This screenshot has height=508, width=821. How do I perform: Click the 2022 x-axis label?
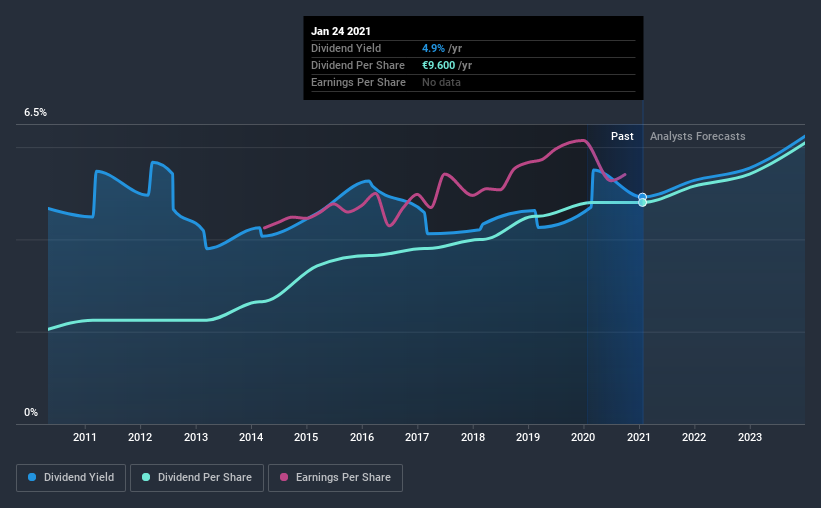[694, 437]
